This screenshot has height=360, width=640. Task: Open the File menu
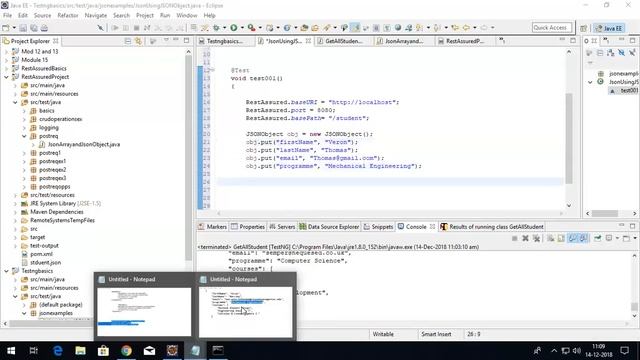click(x=7, y=16)
